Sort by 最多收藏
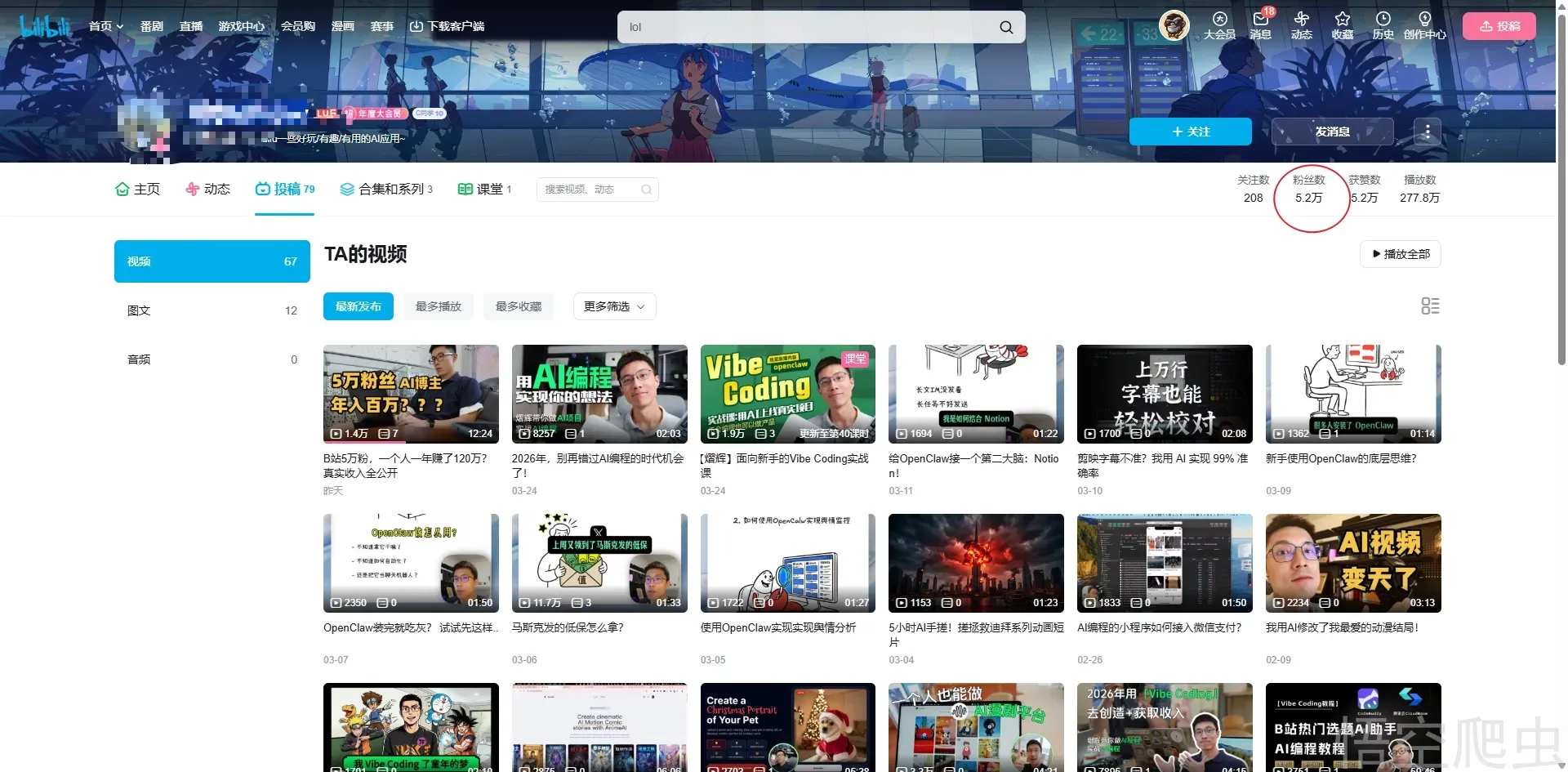The height and width of the screenshot is (772, 1568). (x=519, y=306)
